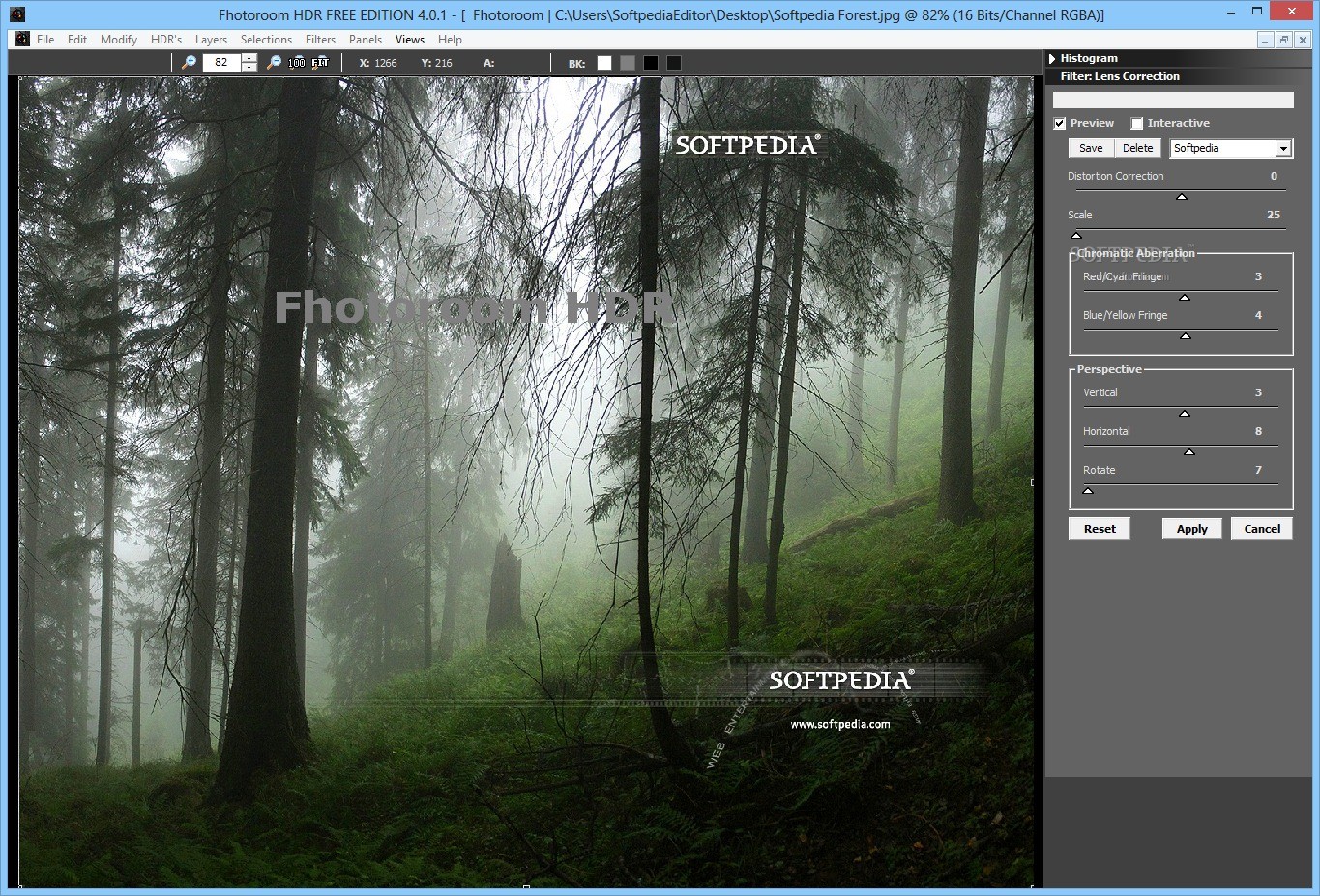The image size is (1320, 896).
Task: Click the Delete preset button
Action: coord(1137,148)
